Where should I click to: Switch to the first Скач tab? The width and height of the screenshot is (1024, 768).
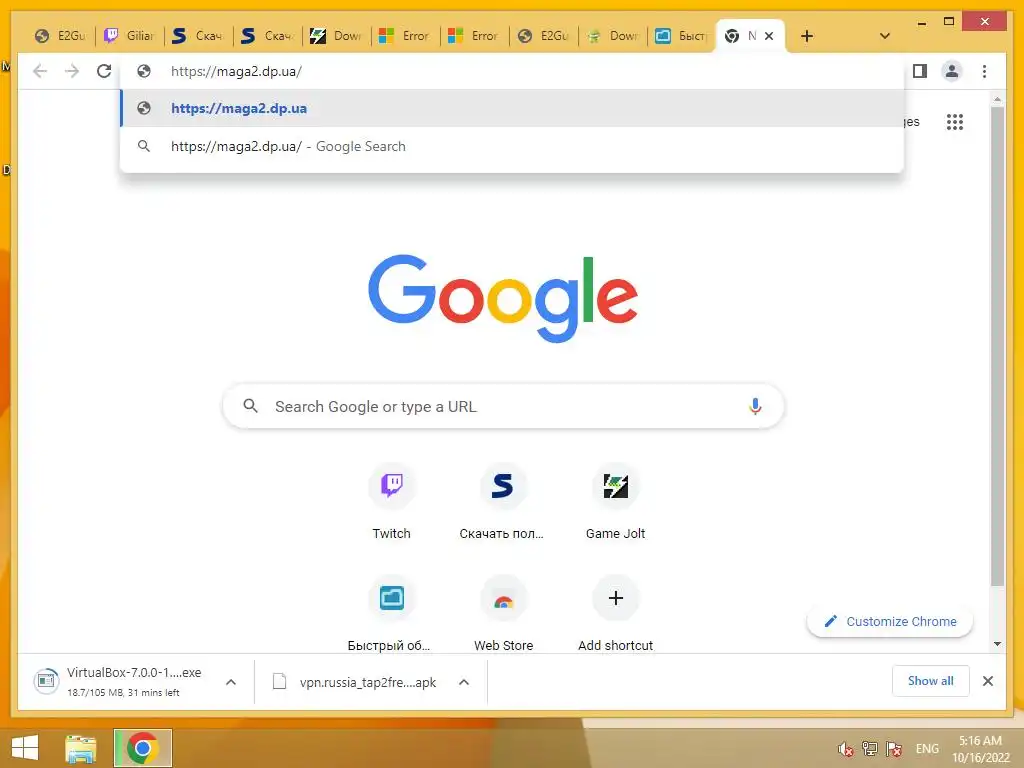tap(198, 36)
